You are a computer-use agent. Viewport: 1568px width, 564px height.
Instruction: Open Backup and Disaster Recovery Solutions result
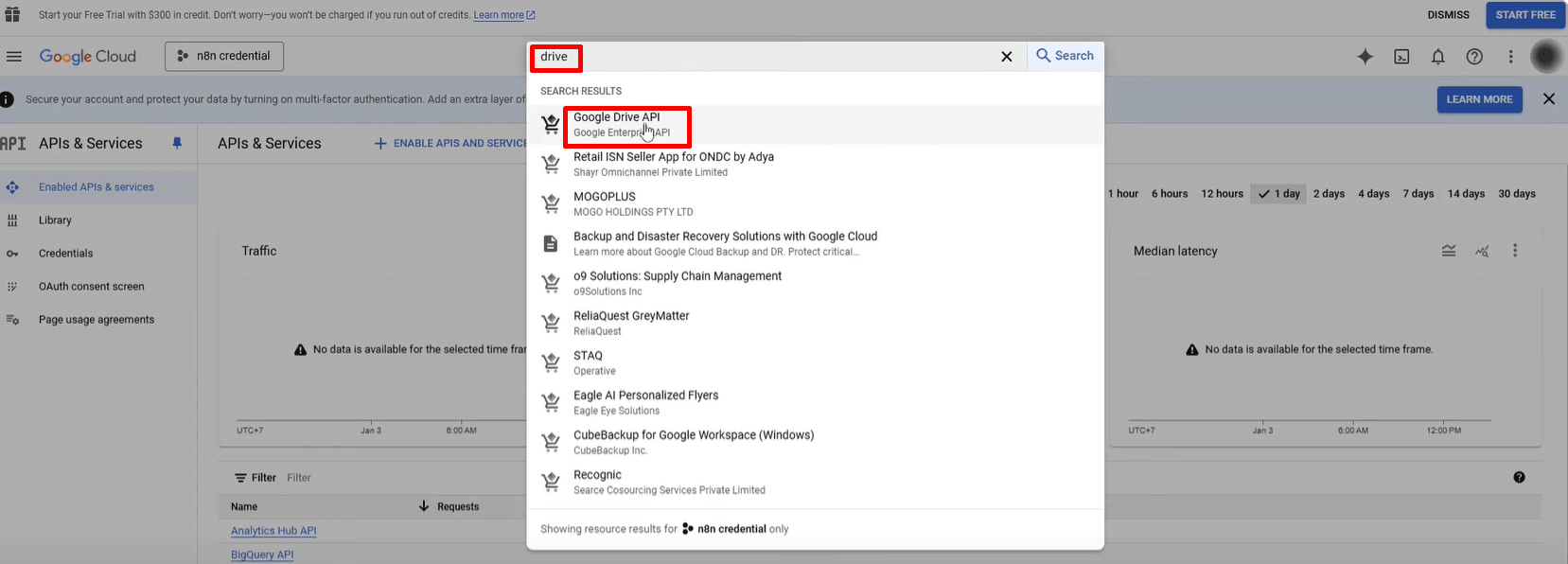point(815,244)
